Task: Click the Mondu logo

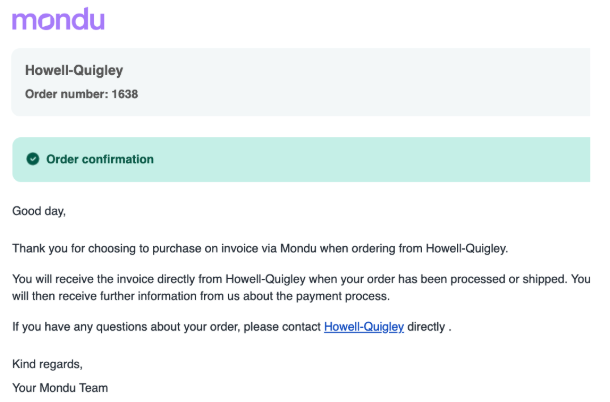Action: click(58, 18)
